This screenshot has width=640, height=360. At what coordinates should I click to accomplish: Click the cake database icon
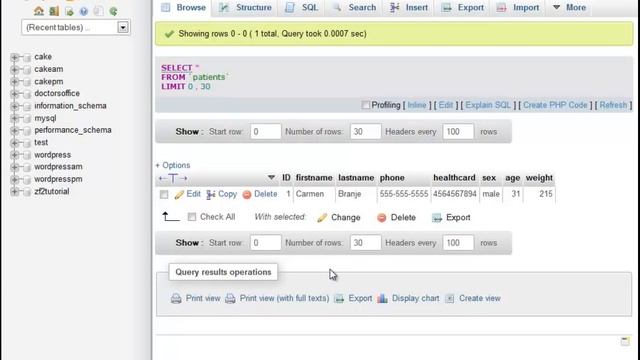click(x=27, y=57)
